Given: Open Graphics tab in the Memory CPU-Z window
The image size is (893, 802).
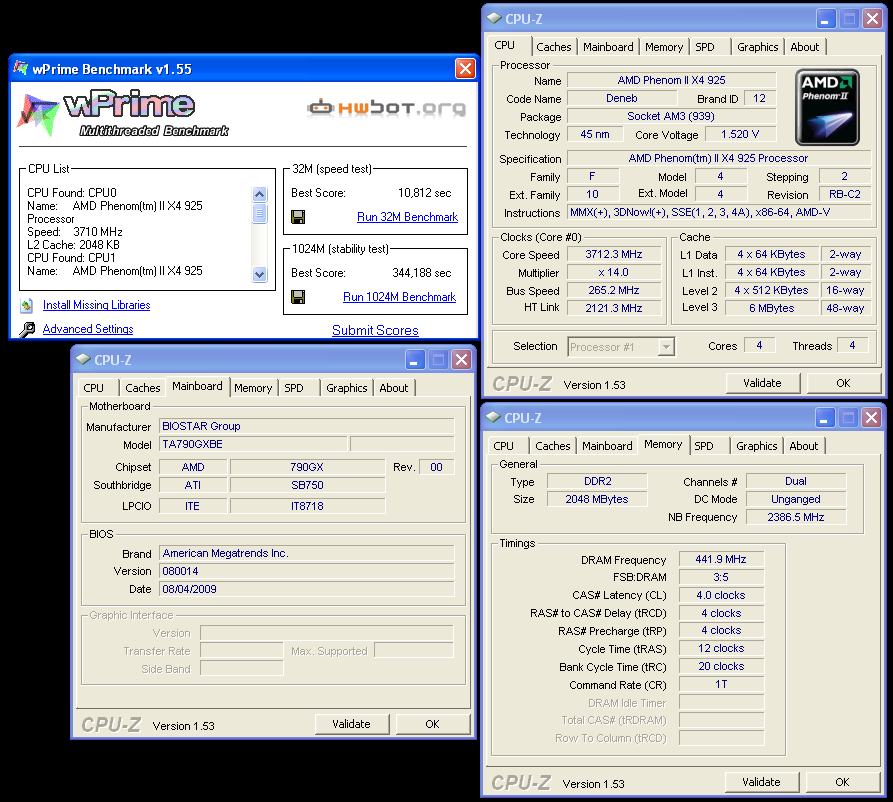Looking at the screenshot, I should click(x=756, y=446).
